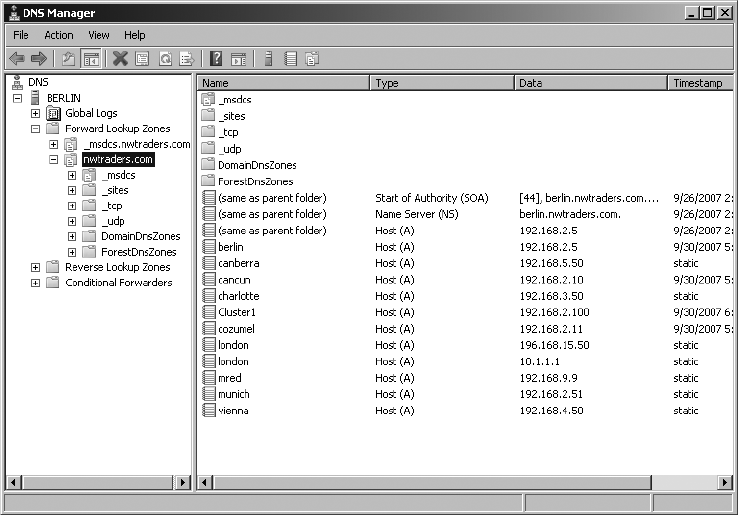Click the Delete (X) toolbar icon
This screenshot has width=738, height=515.
pyautogui.click(x=120, y=59)
